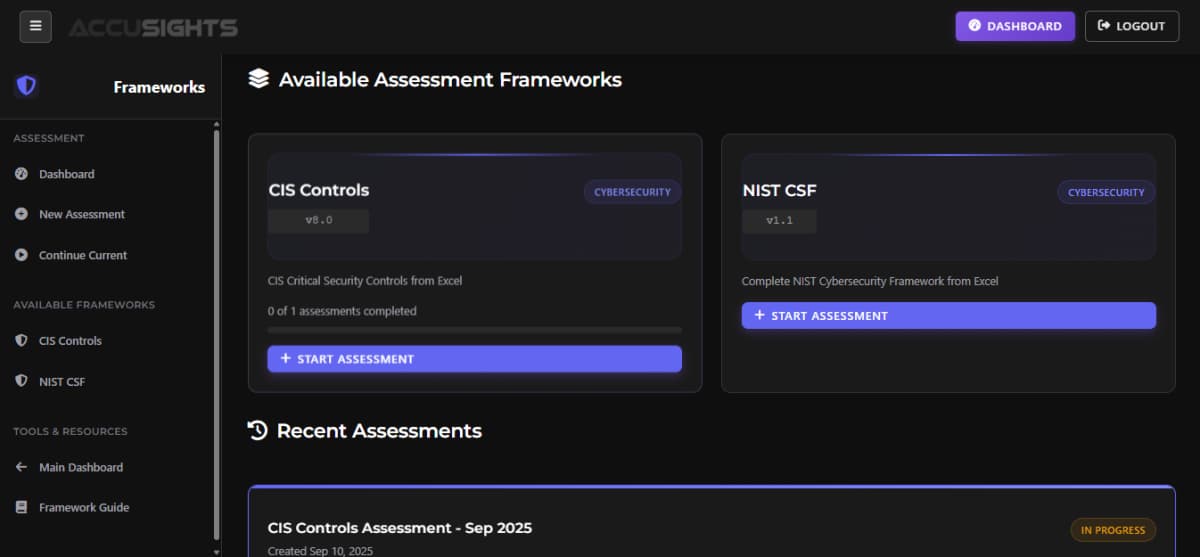Click CYBERSECURITY badge on CIS Controls card
Screen dimensions: 1200x557
(632, 192)
